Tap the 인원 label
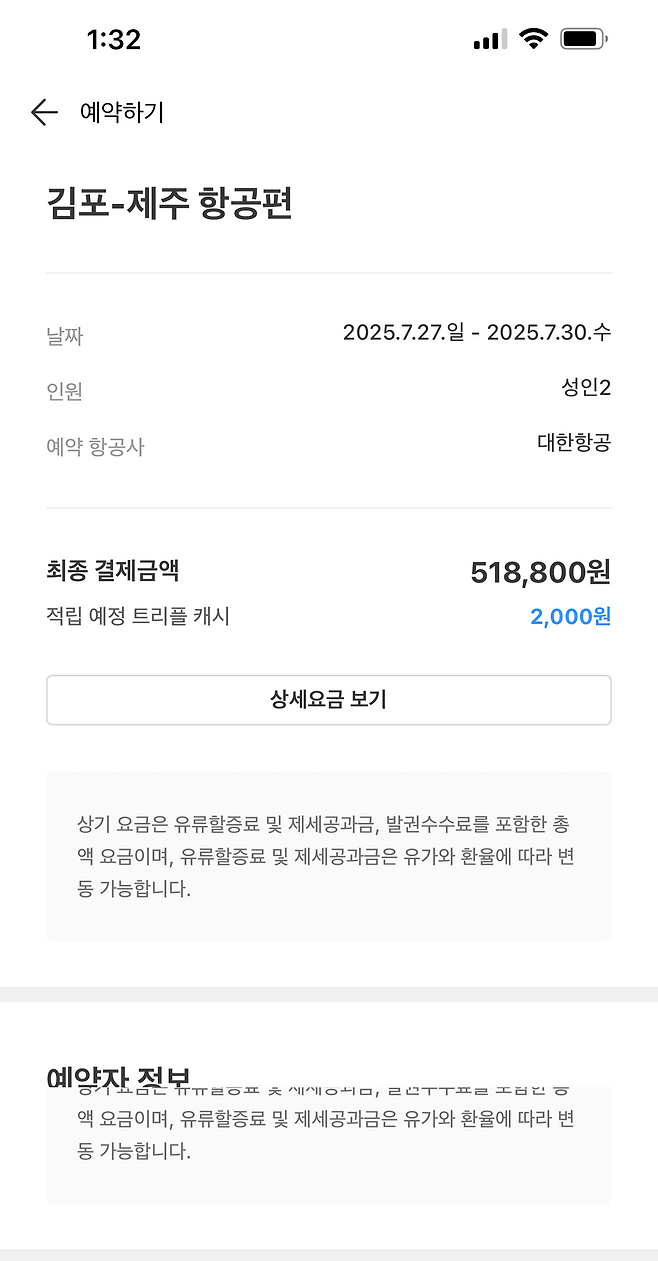Image resolution: width=658 pixels, height=1261 pixels. (x=65, y=391)
